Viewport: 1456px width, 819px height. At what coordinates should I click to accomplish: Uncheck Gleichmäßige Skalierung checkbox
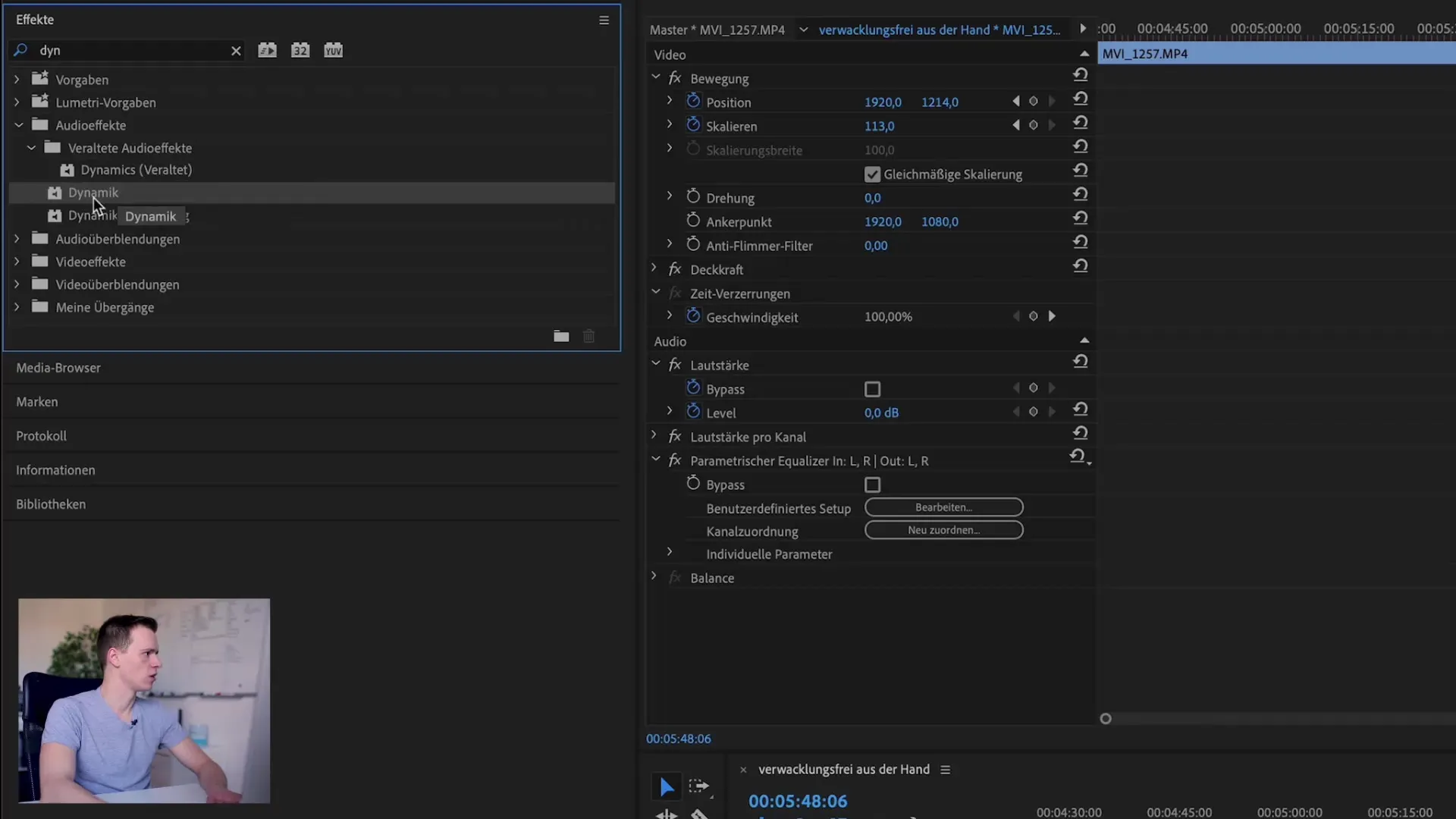coord(872,174)
